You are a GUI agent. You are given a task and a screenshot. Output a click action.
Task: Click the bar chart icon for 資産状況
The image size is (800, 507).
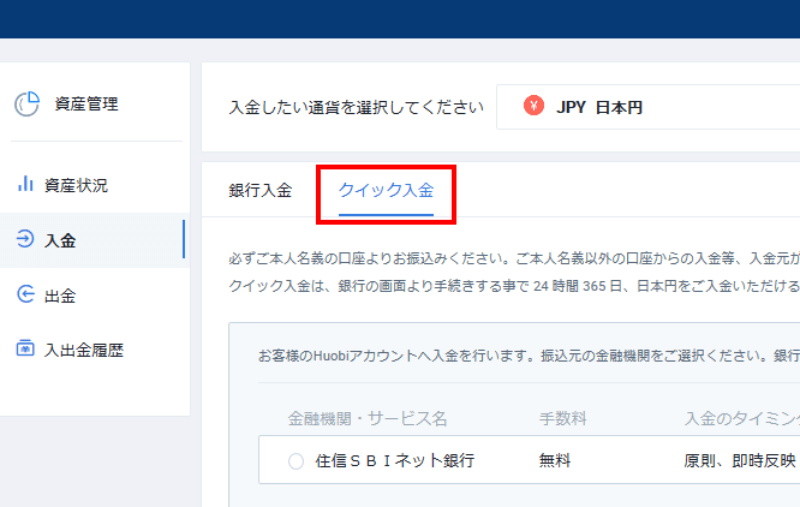(25, 185)
